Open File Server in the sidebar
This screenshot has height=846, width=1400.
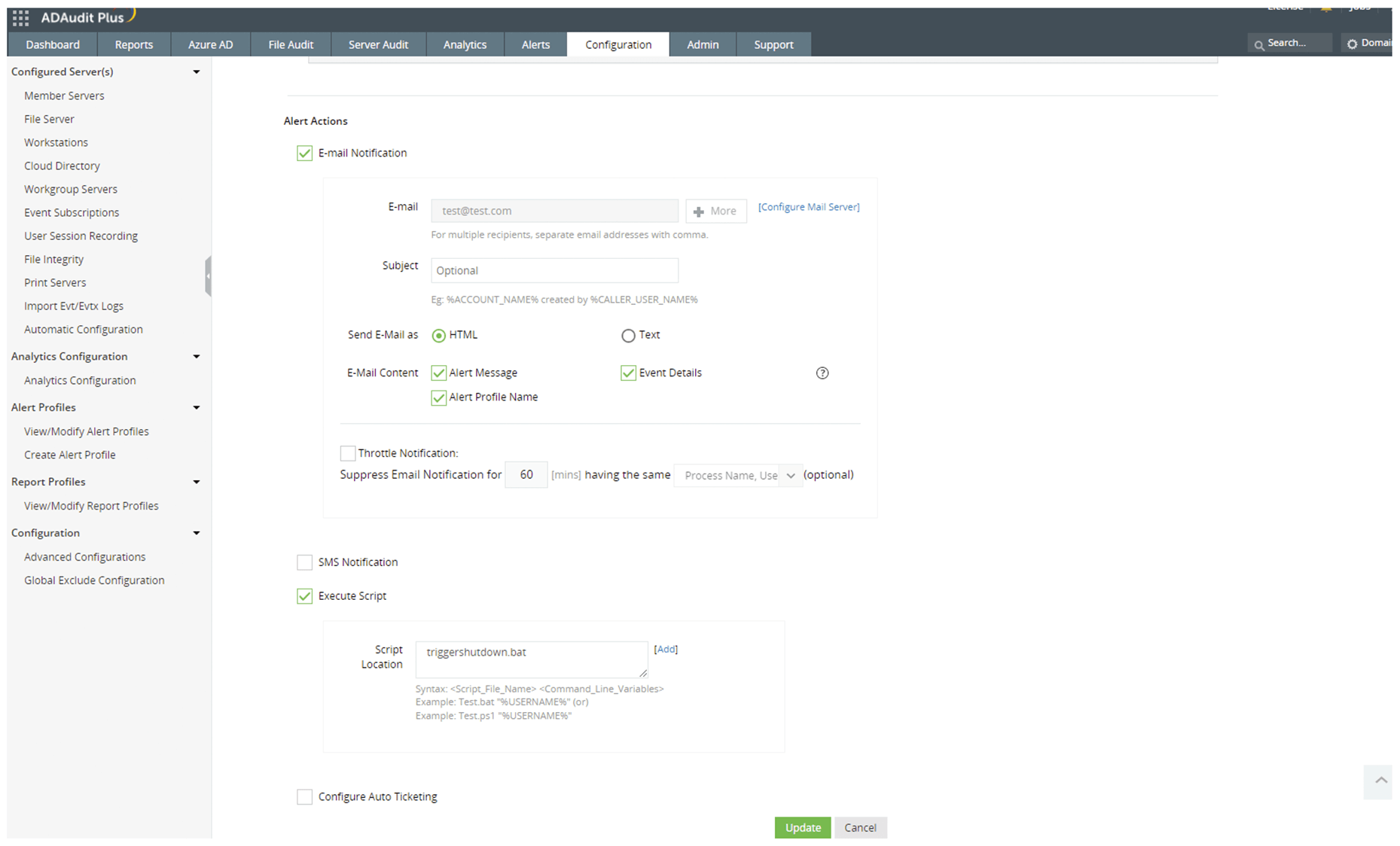[49, 119]
